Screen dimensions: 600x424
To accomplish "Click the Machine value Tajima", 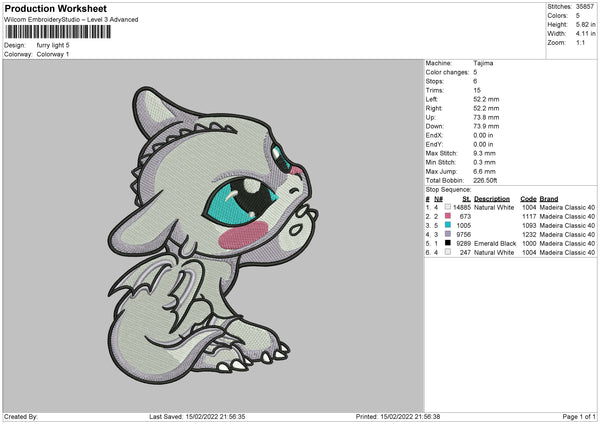I will click(483, 63).
